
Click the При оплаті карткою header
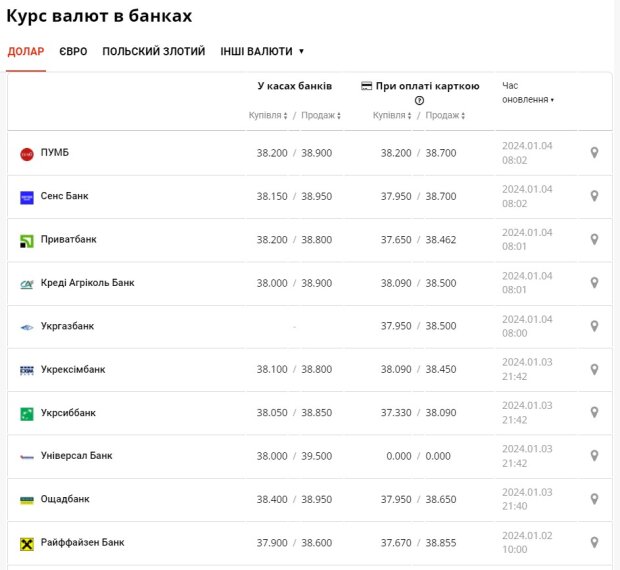tap(427, 86)
